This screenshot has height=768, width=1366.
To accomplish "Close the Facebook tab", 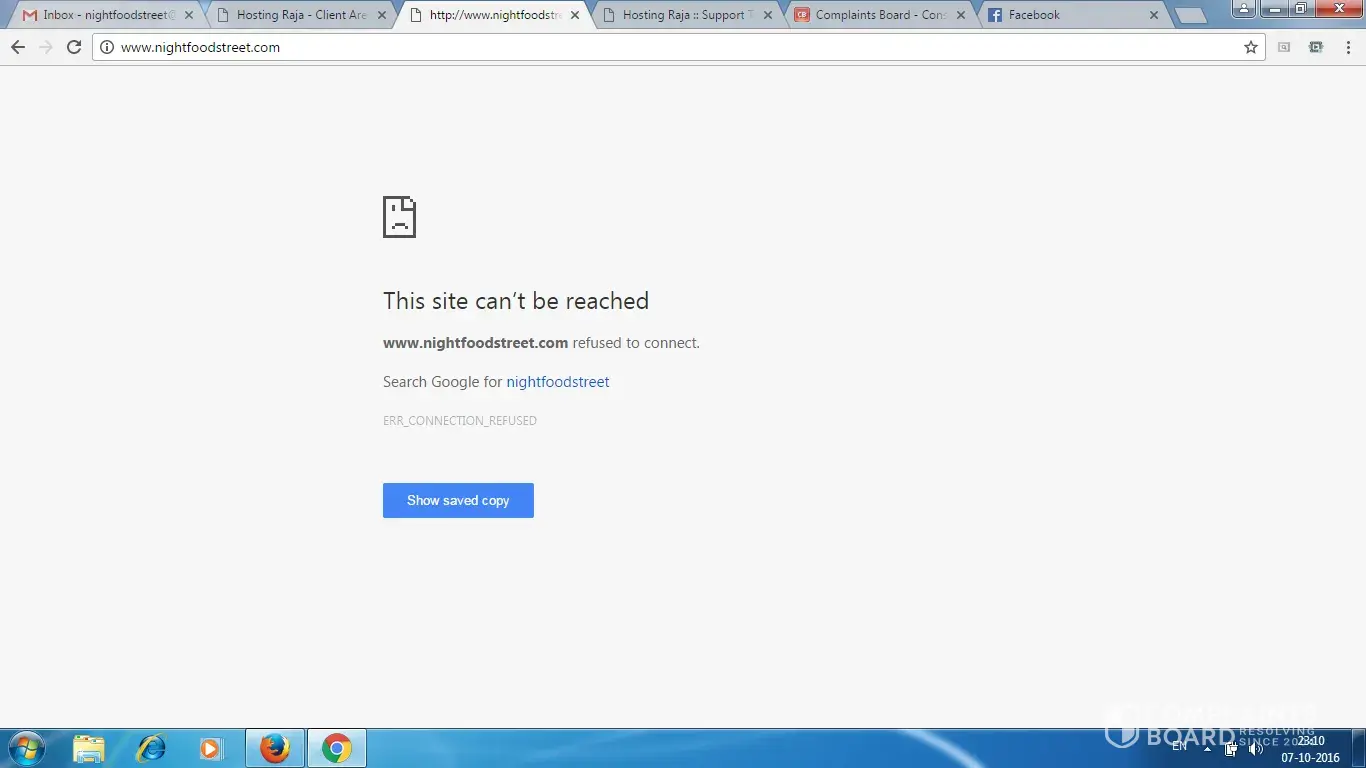I will pos(1154,15).
